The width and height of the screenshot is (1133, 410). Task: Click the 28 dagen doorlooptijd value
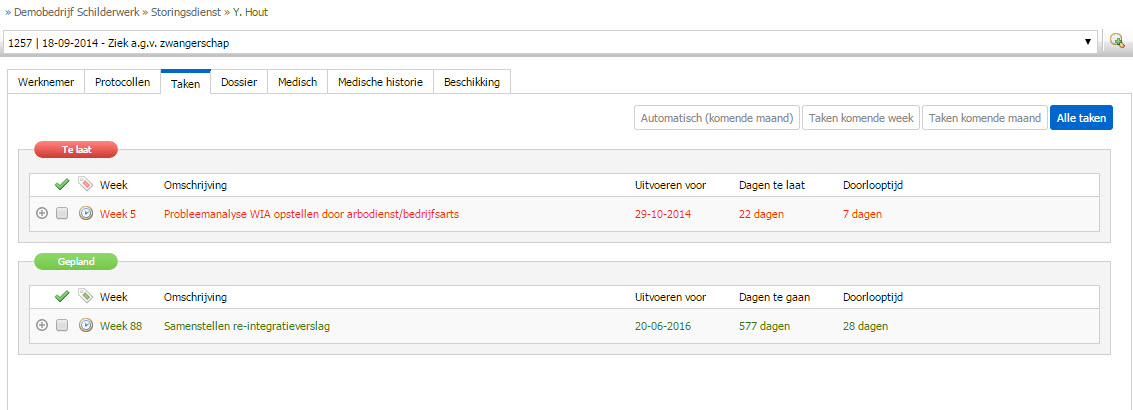pyautogui.click(x=866, y=326)
